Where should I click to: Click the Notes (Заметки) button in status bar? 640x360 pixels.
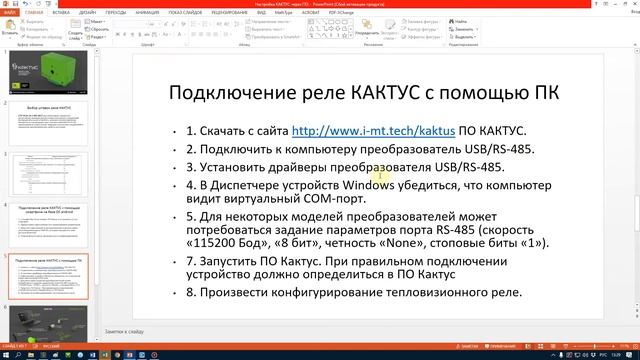467,347
